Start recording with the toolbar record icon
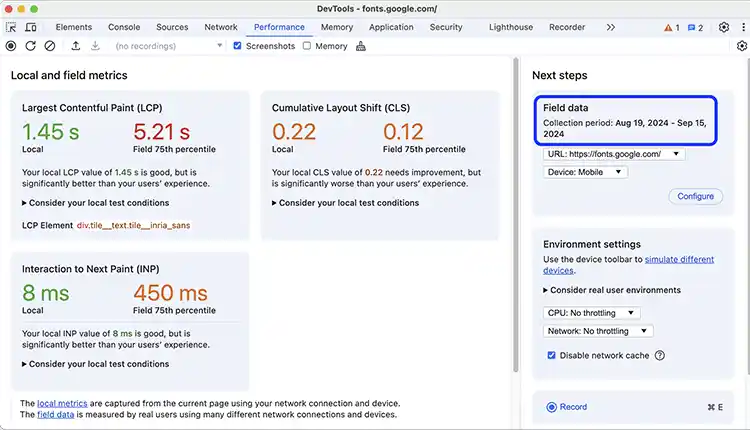750x430 pixels. pyautogui.click(x=11, y=46)
